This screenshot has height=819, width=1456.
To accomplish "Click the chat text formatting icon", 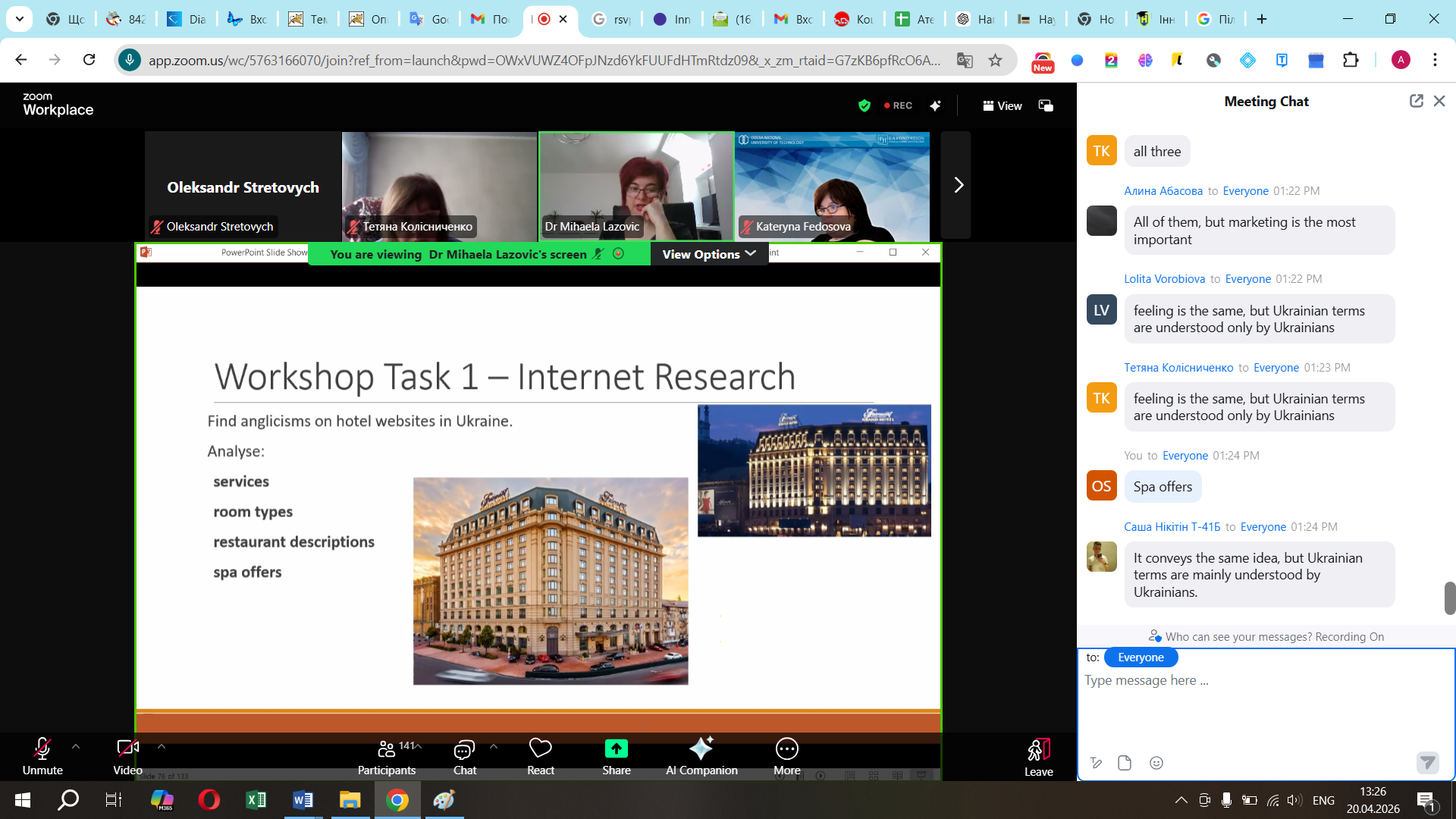I will click(x=1096, y=763).
